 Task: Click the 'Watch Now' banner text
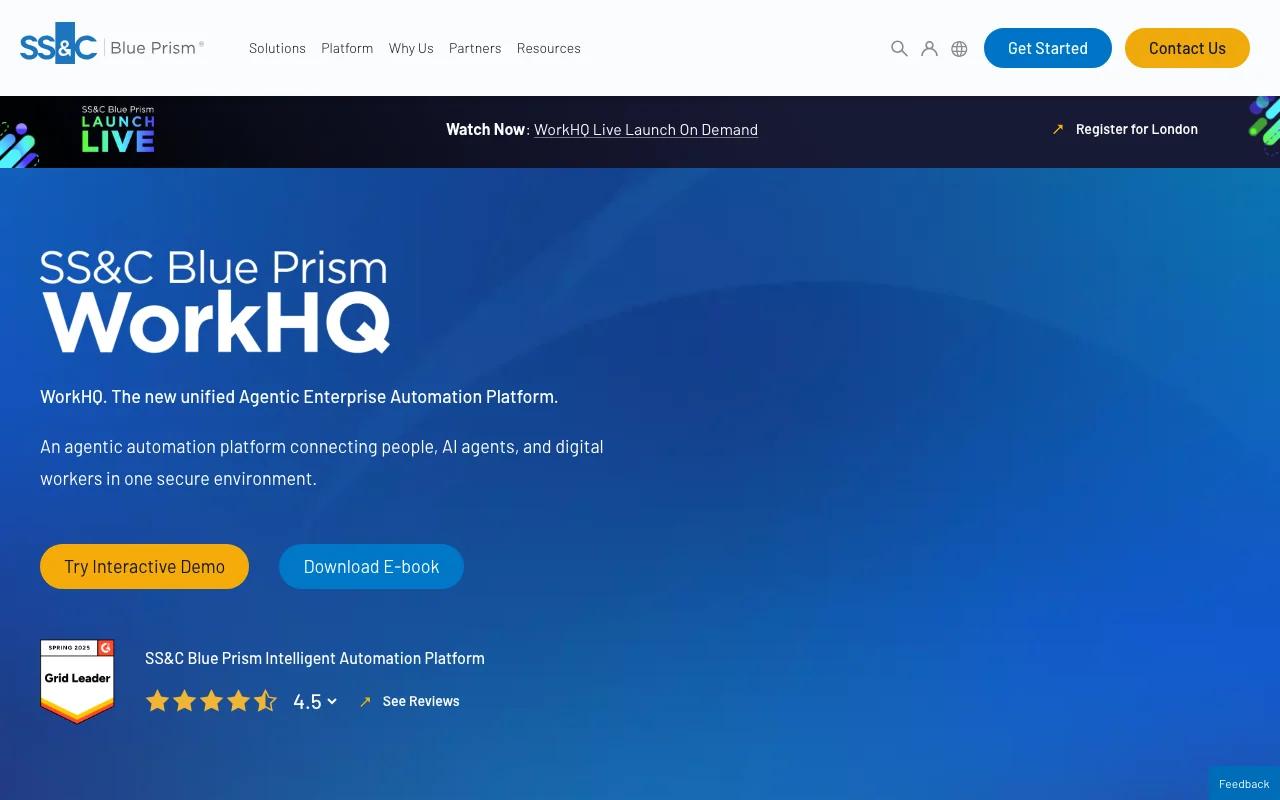coord(485,129)
